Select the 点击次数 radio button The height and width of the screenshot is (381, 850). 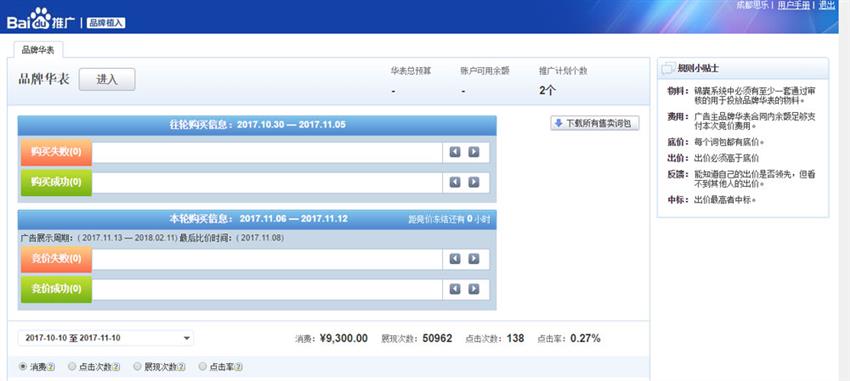(x=72, y=366)
